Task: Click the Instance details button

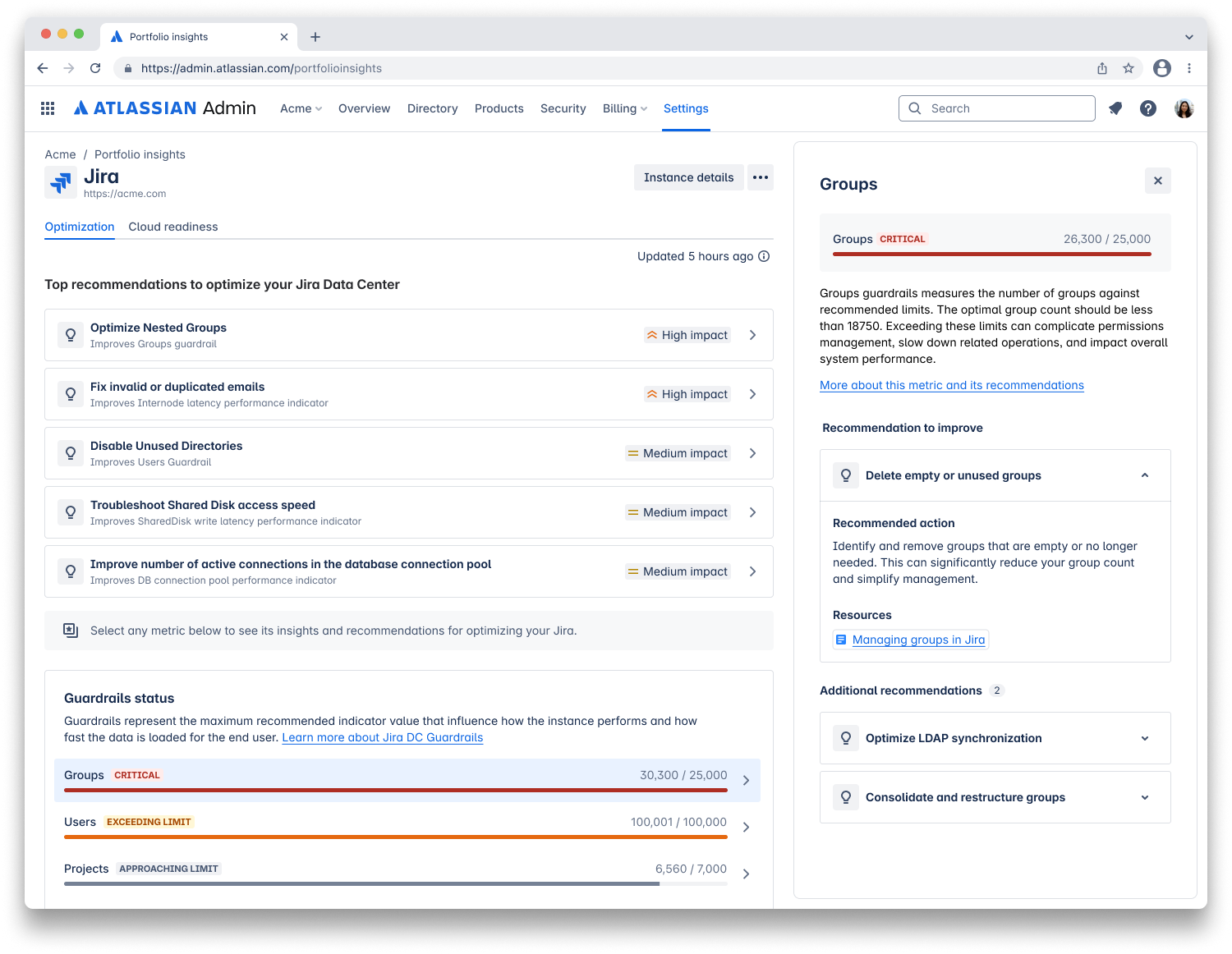Action: click(x=688, y=177)
